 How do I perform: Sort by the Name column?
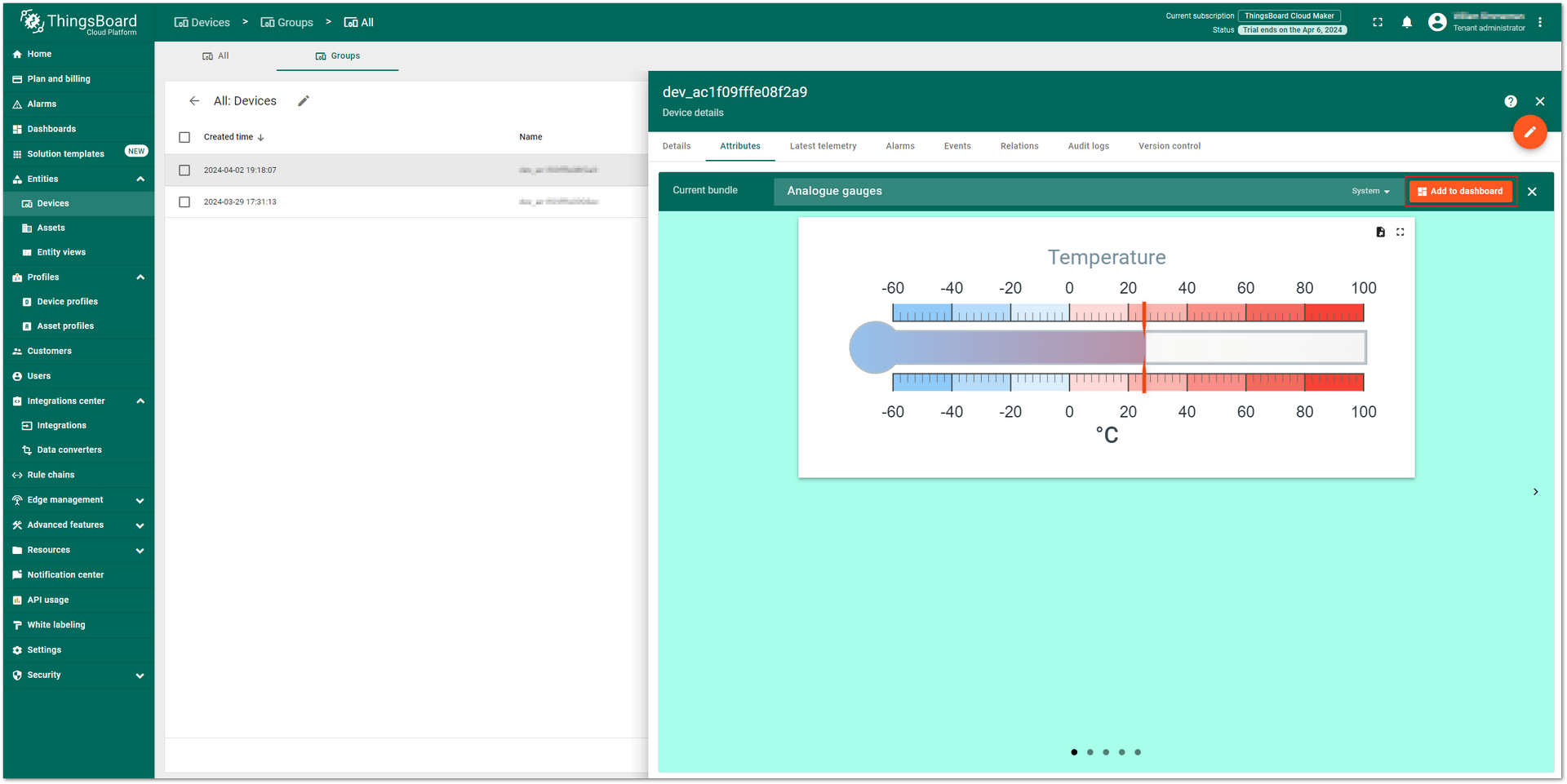tap(530, 137)
